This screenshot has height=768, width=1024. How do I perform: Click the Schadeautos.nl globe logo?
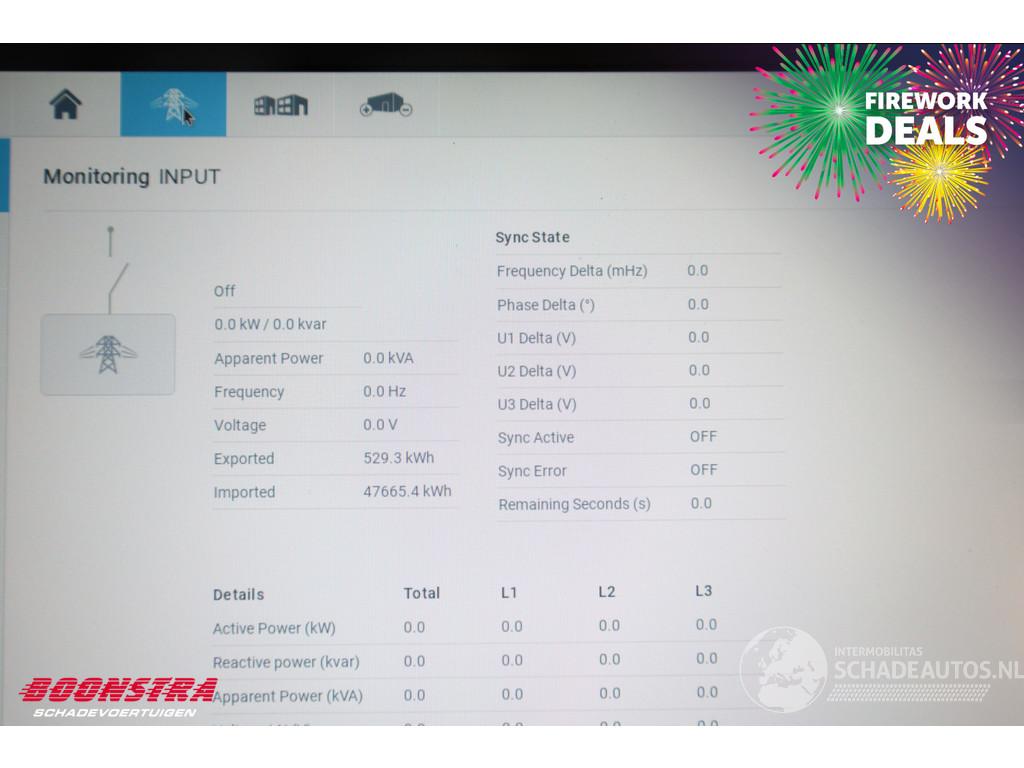click(x=783, y=667)
